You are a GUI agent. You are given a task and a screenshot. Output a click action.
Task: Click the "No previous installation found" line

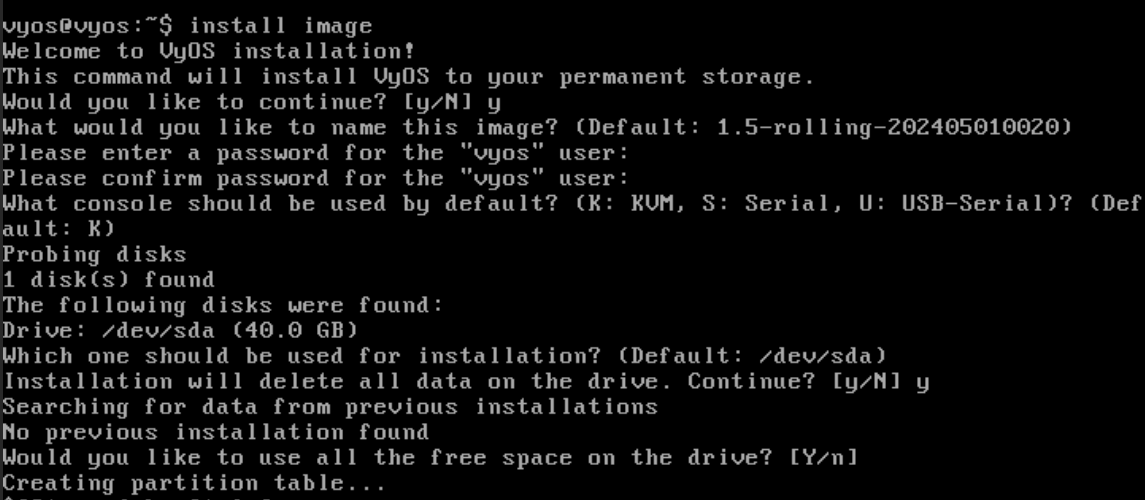pos(215,432)
